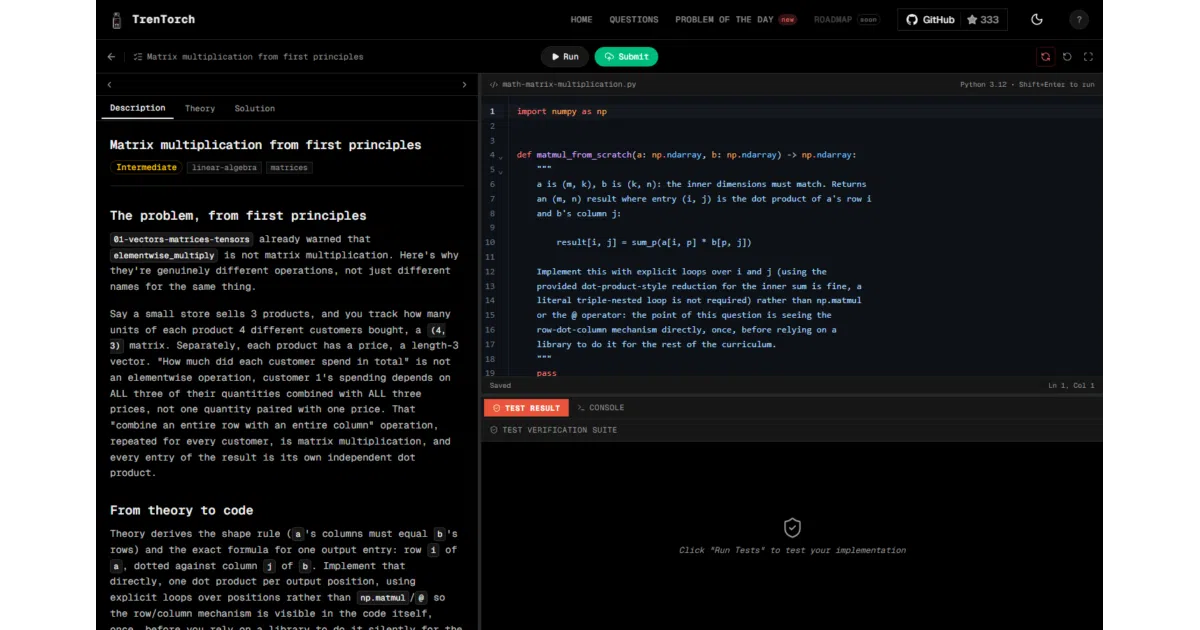
Task: Reset the code with the circular arrow icon
Action: (1067, 57)
